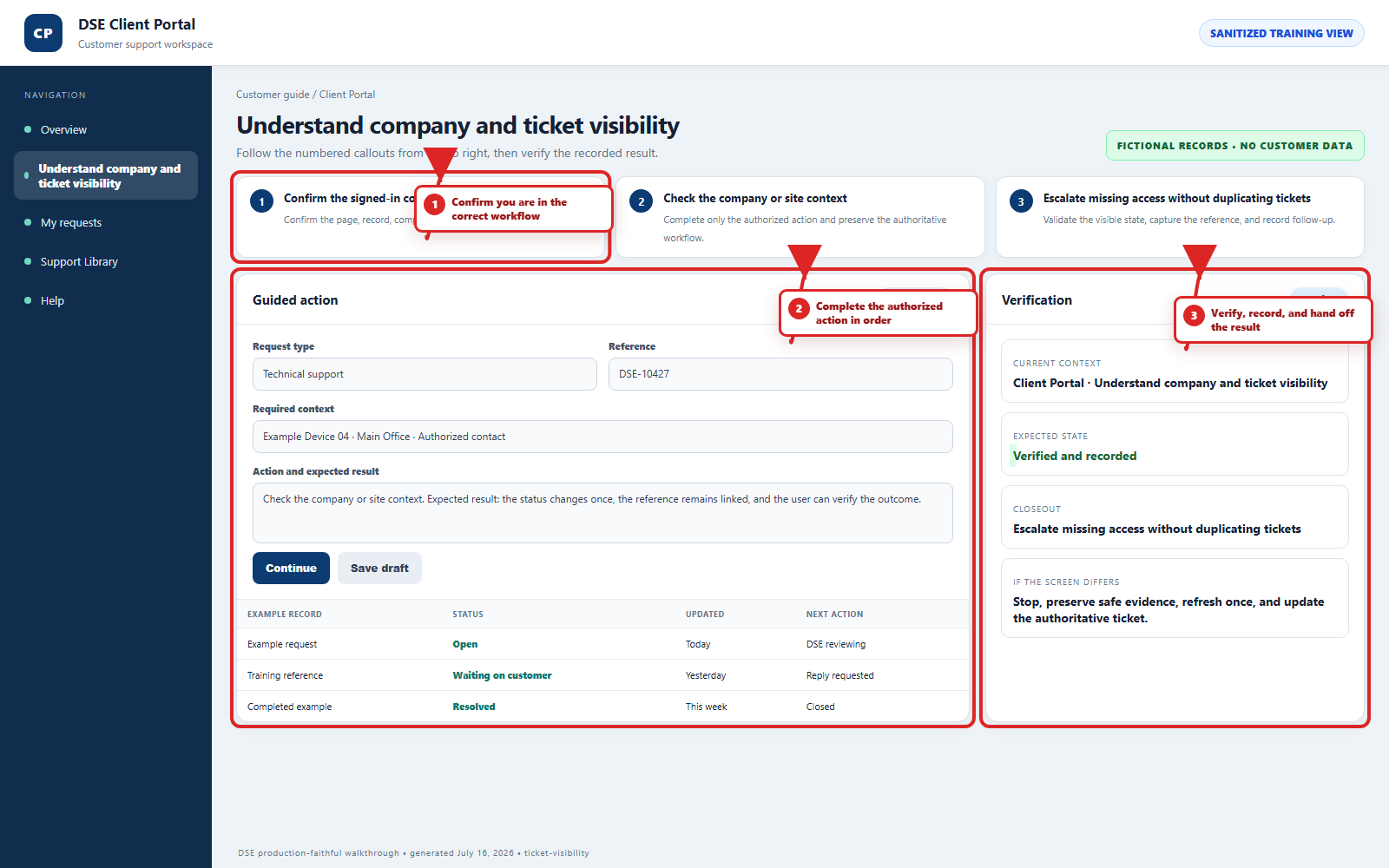Click the Request type field

click(425, 374)
